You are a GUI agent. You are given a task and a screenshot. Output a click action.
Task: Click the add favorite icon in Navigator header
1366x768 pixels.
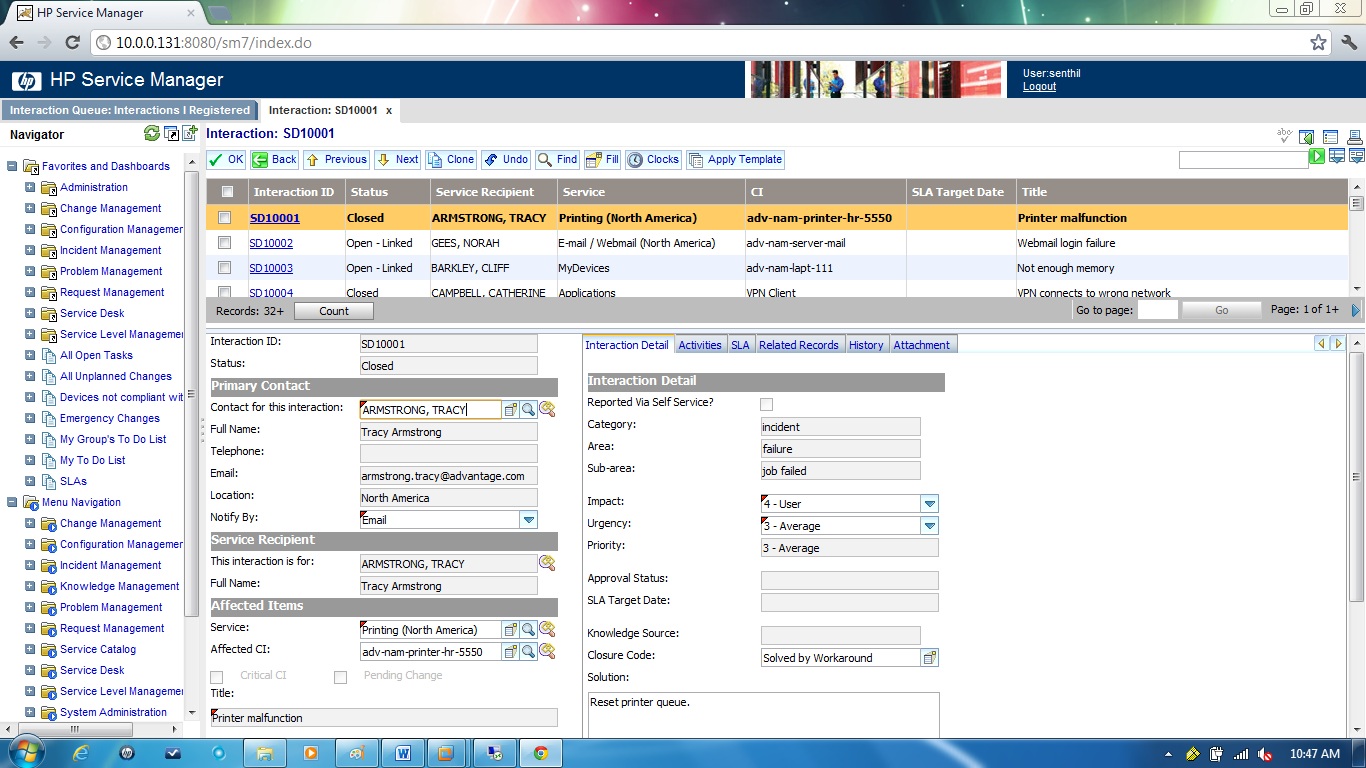(189, 133)
